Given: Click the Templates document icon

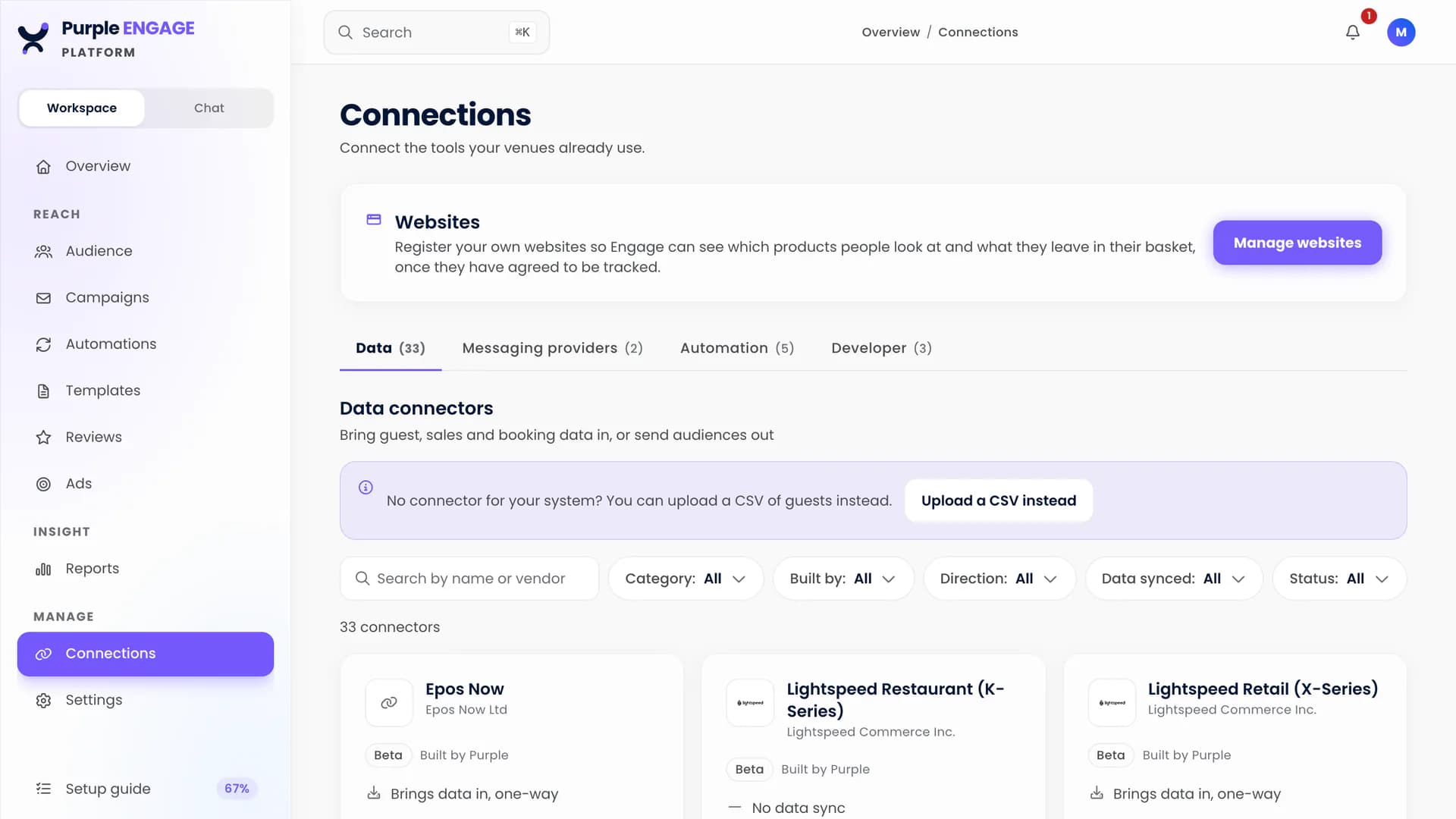Looking at the screenshot, I should 43,391.
